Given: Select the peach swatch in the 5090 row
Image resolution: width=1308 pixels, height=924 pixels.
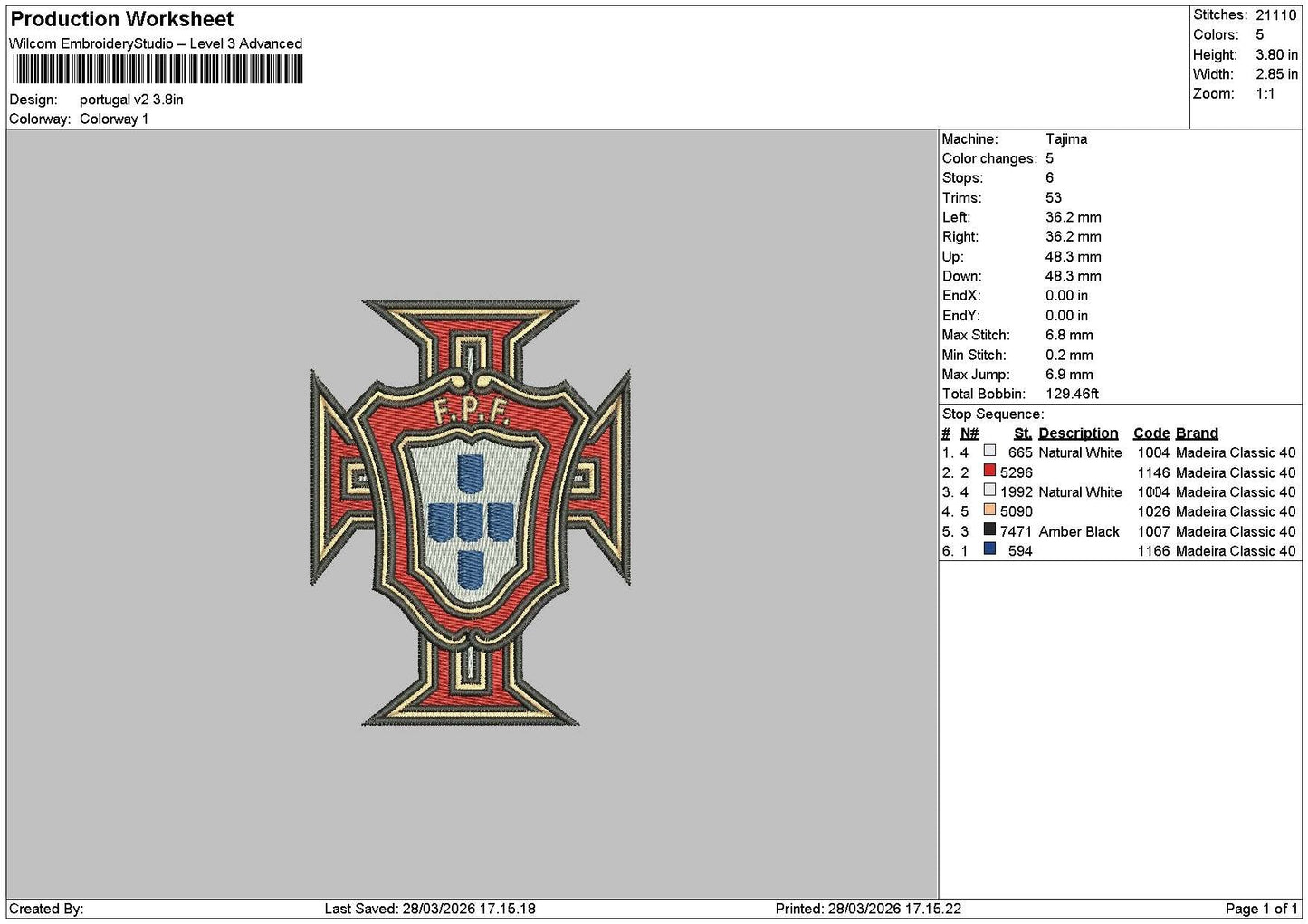Looking at the screenshot, I should click(x=989, y=510).
